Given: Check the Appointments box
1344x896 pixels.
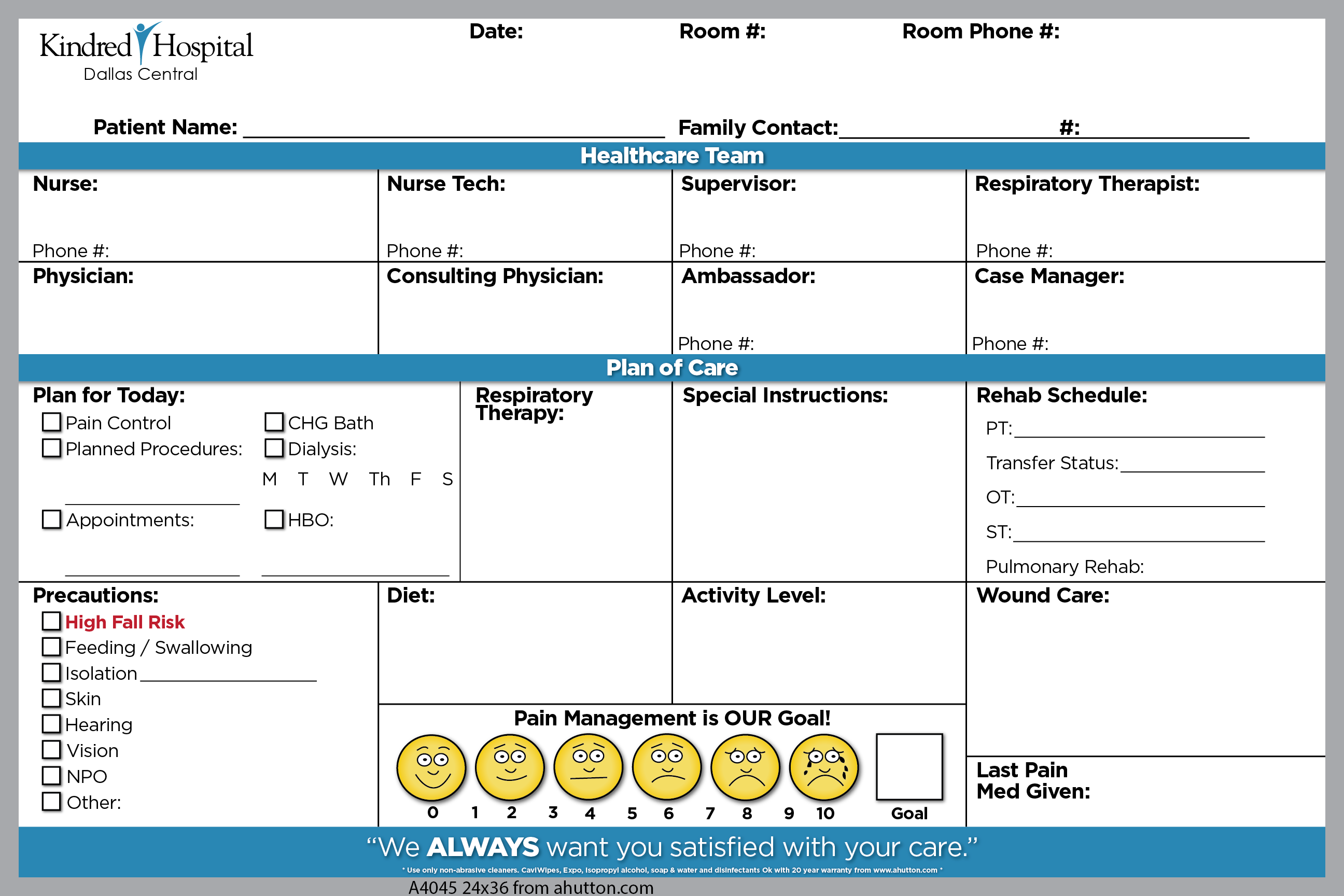Looking at the screenshot, I should [51, 519].
